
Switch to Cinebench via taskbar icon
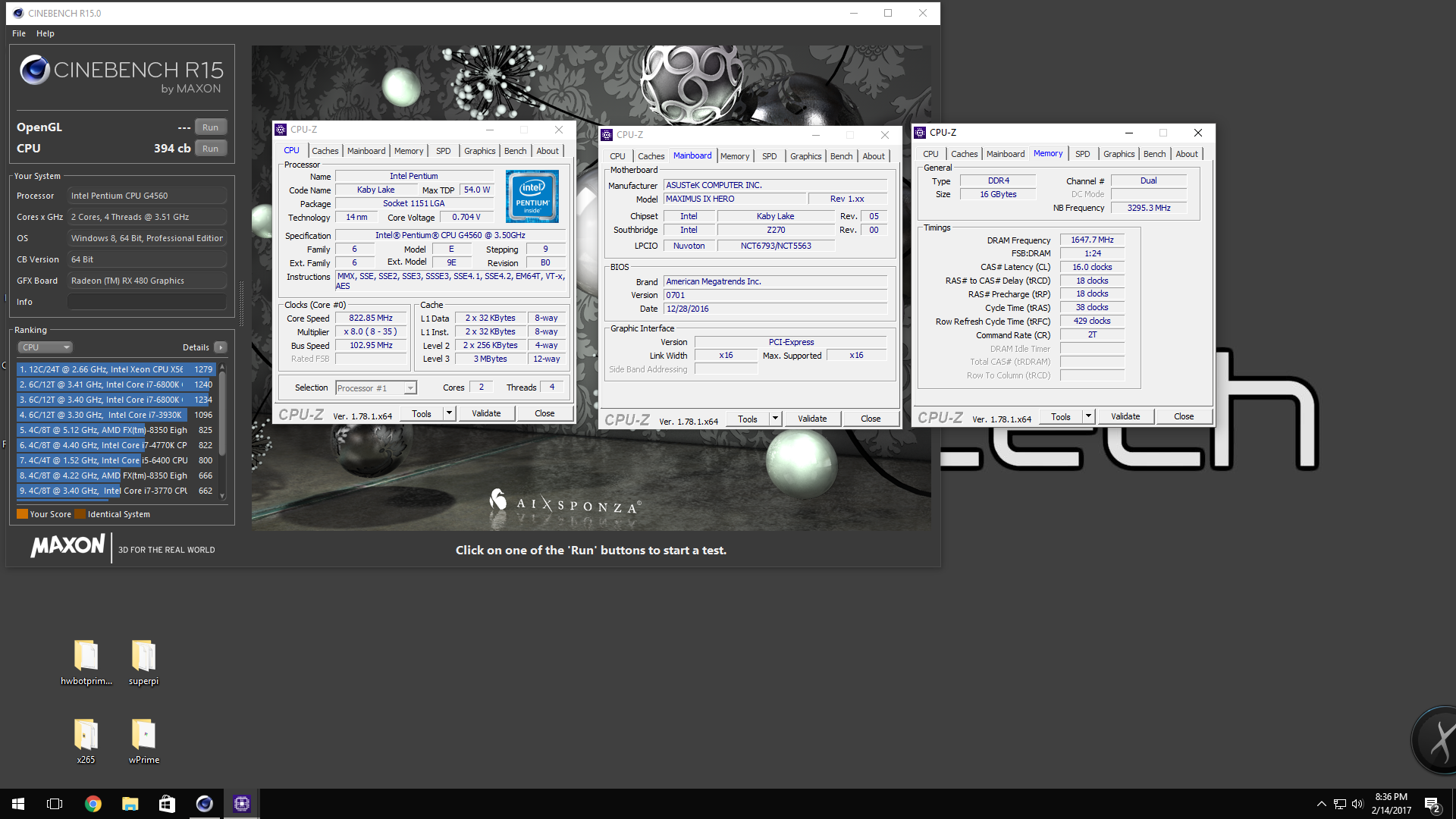click(x=204, y=804)
